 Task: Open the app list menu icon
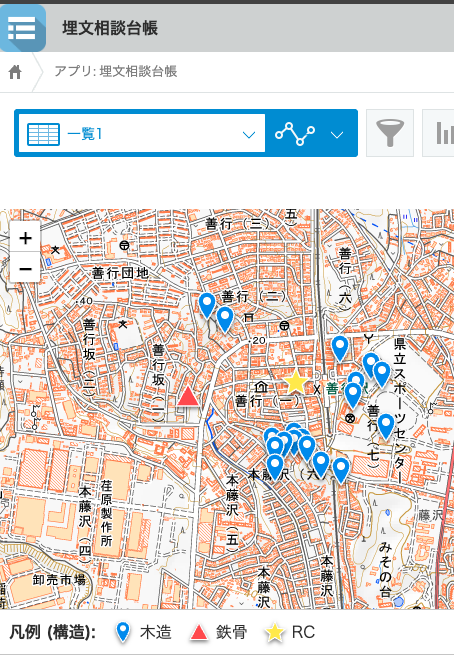click(23, 28)
